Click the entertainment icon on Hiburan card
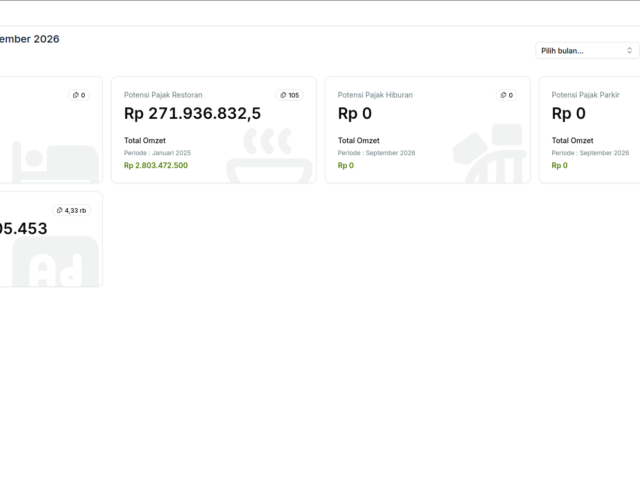The image size is (640, 480). [x=489, y=153]
